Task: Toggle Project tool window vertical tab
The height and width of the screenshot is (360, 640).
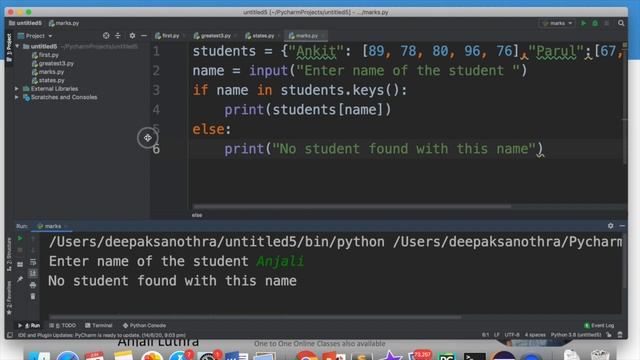Action: point(9,48)
